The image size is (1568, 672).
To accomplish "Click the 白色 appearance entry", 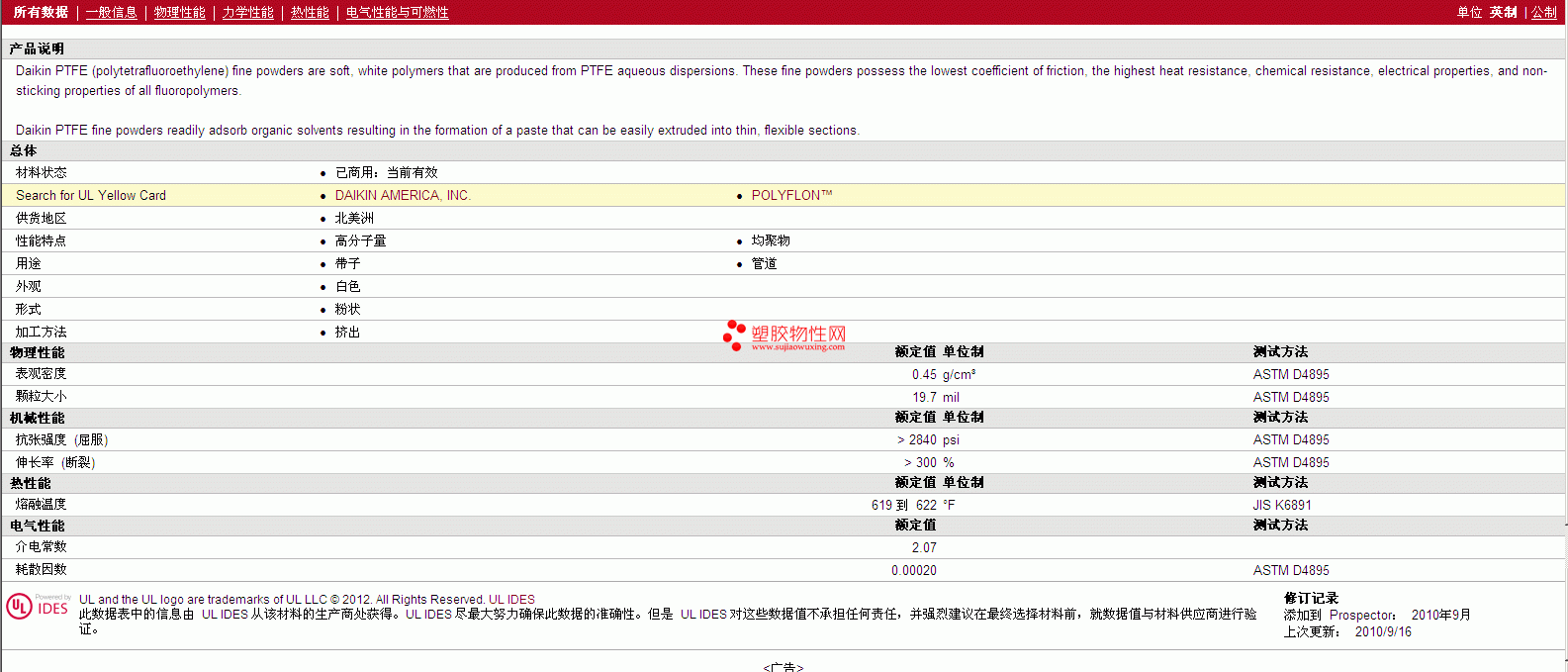I will (347, 286).
